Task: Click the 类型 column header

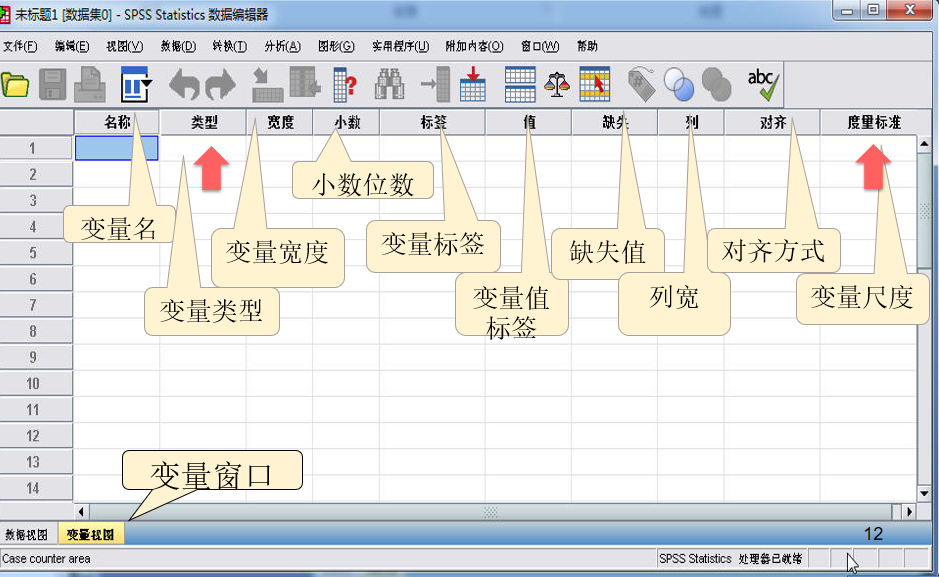Action: coord(204,123)
